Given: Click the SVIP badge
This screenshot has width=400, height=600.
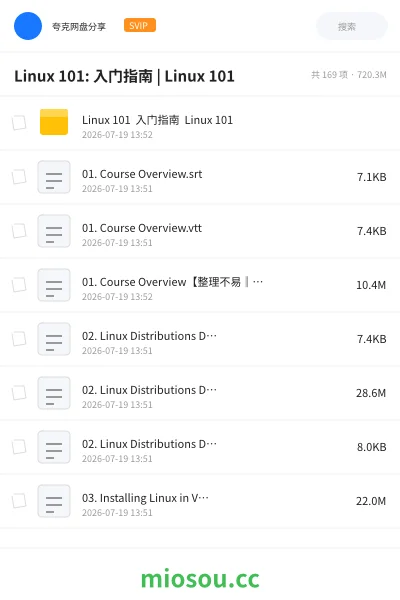Looking at the screenshot, I should (x=140, y=25).
